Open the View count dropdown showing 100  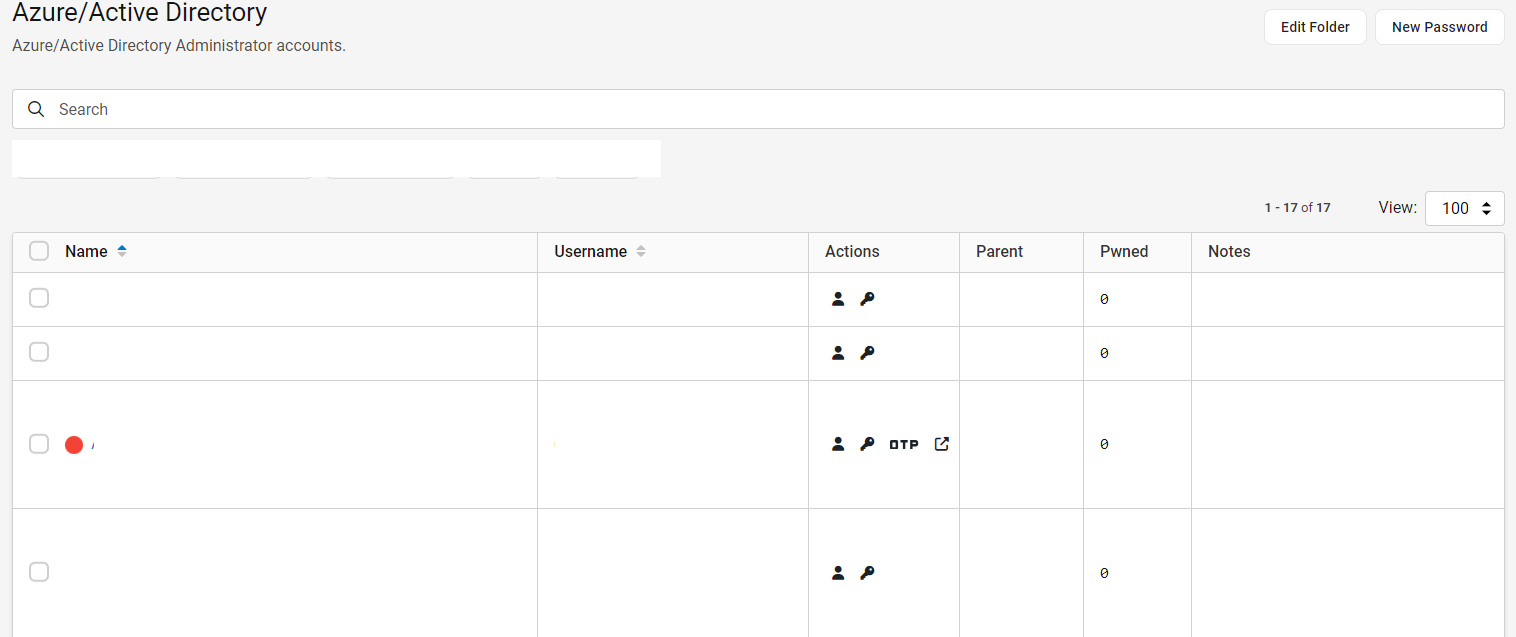pos(1464,208)
